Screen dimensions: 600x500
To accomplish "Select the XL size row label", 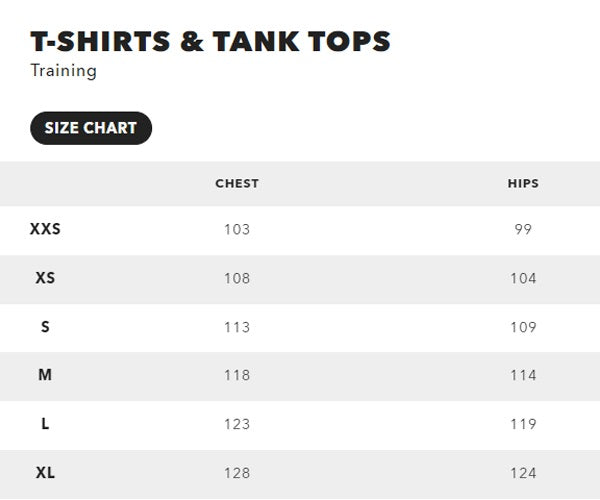I will (x=45, y=473).
